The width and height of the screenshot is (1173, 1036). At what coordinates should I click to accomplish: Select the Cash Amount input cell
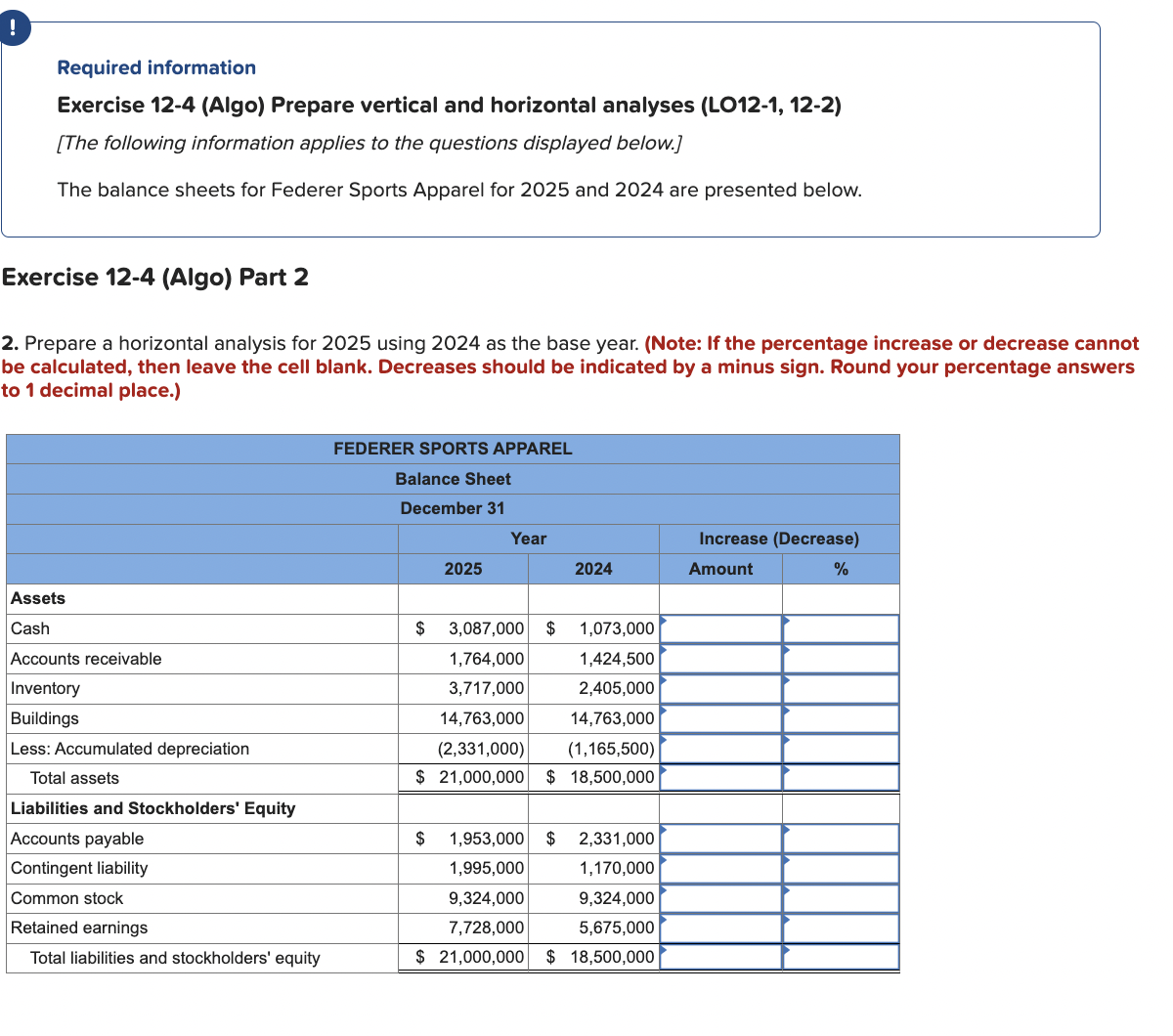[x=720, y=628]
